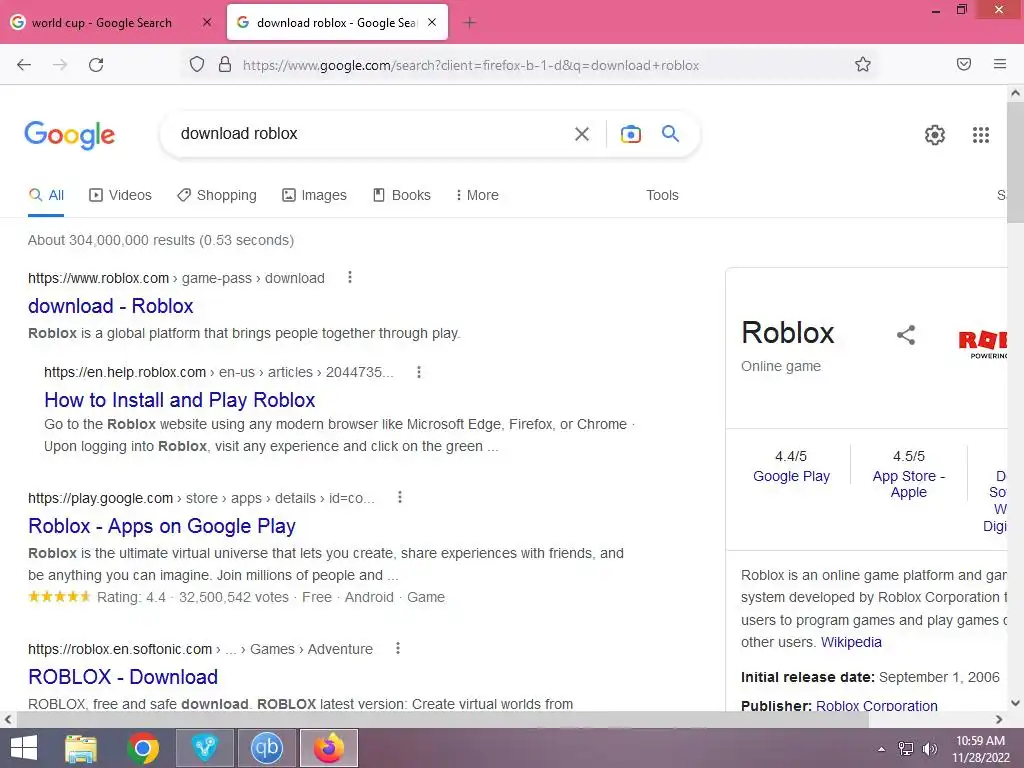
Task: Open options for play.google.com result
Action: [x=400, y=498]
